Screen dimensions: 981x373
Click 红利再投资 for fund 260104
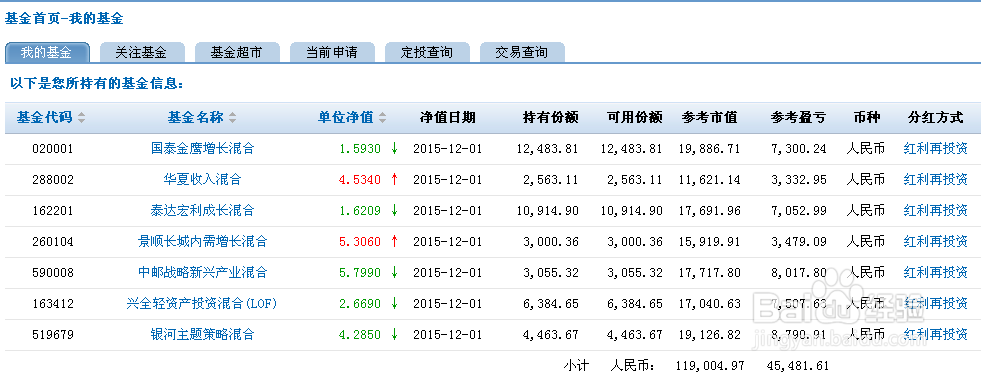point(935,242)
